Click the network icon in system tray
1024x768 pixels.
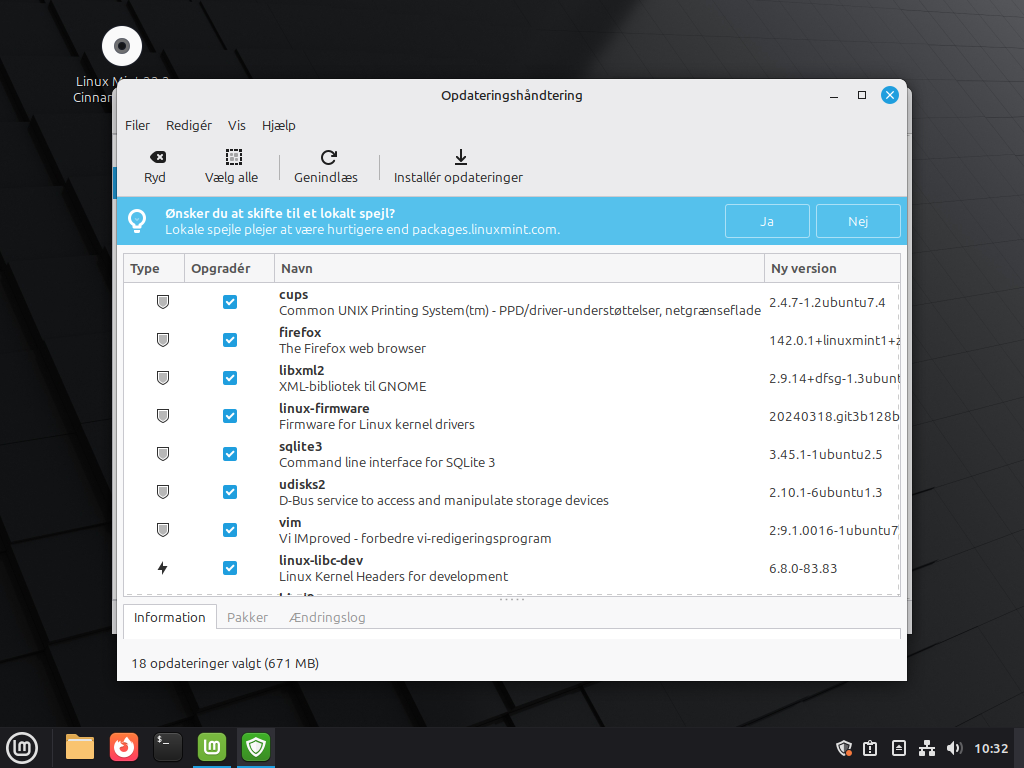tap(927, 747)
